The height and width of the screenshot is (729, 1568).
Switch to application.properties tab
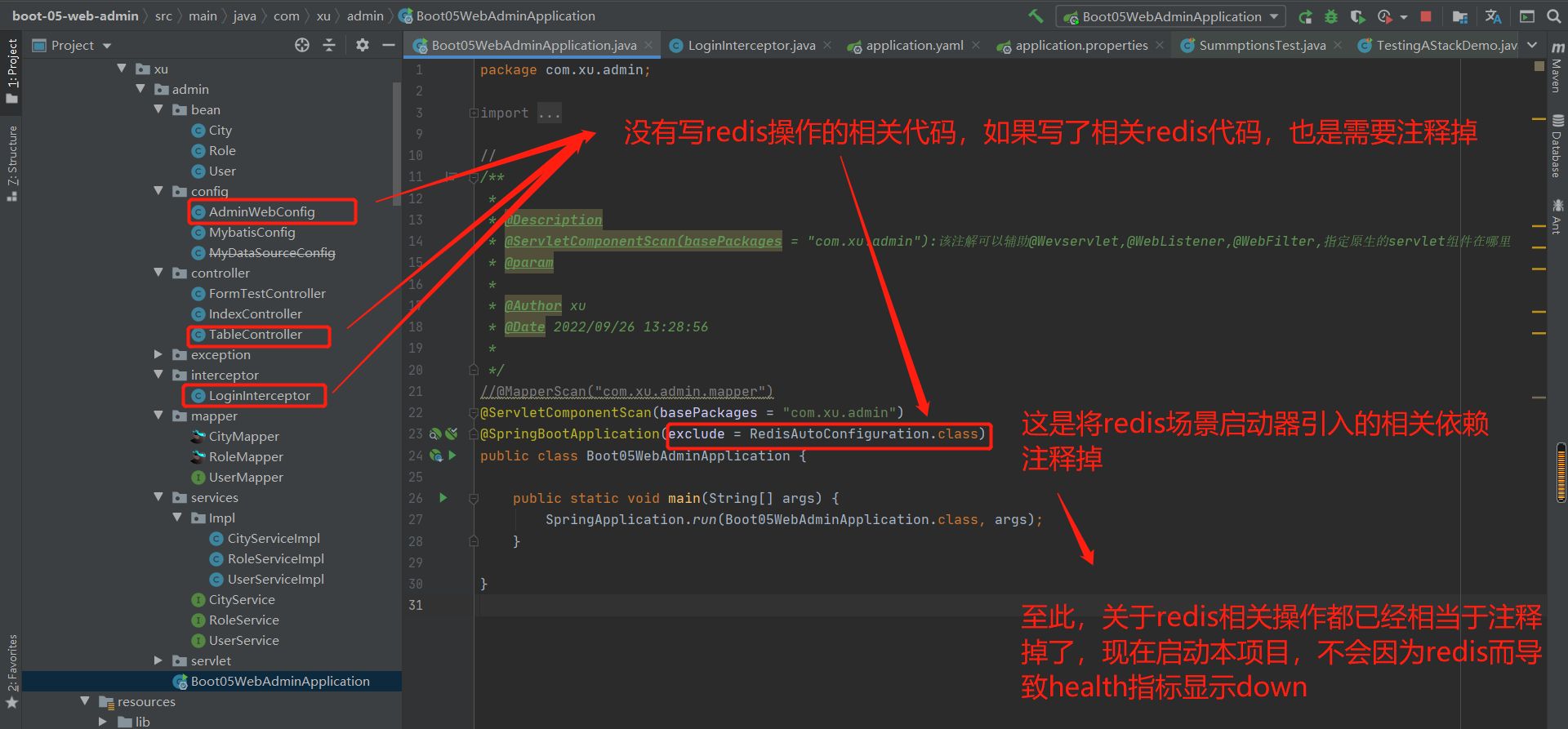pos(1081,46)
